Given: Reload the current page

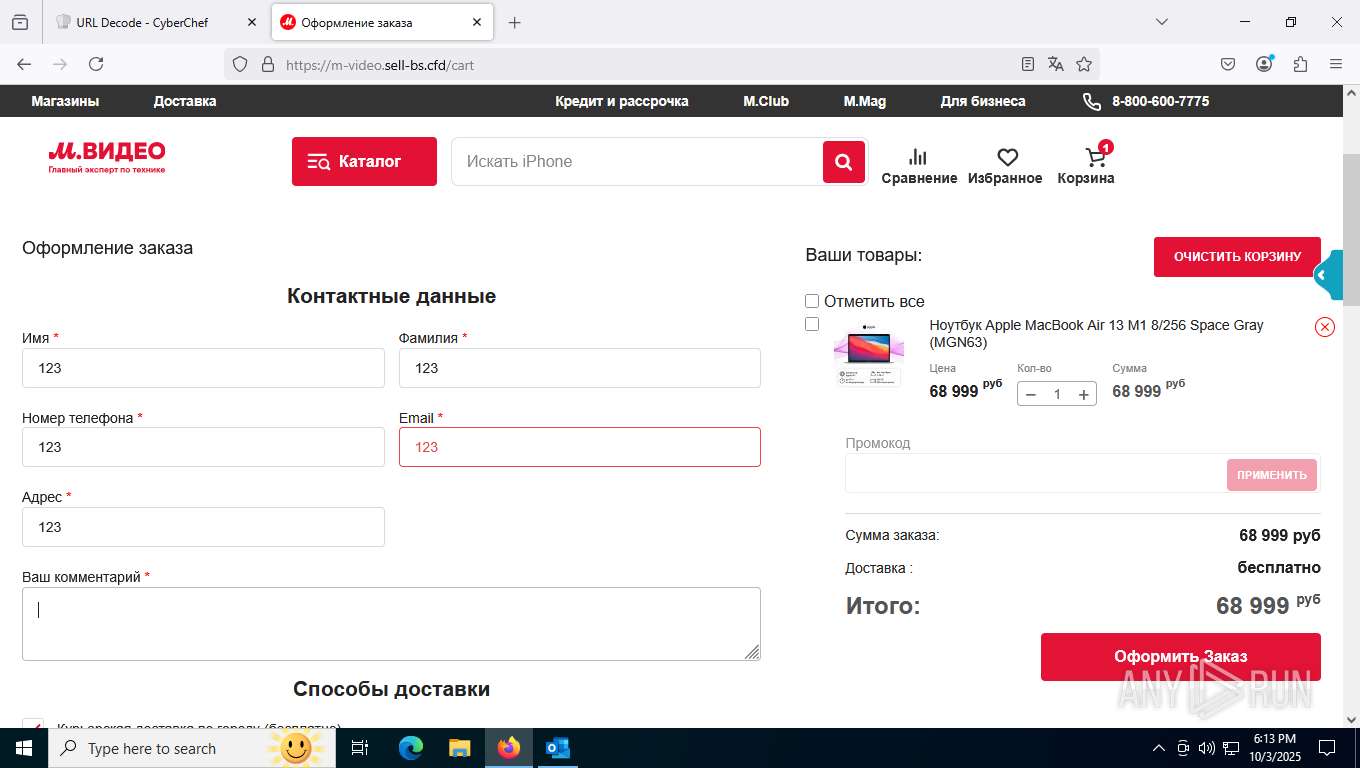Looking at the screenshot, I should point(96,64).
